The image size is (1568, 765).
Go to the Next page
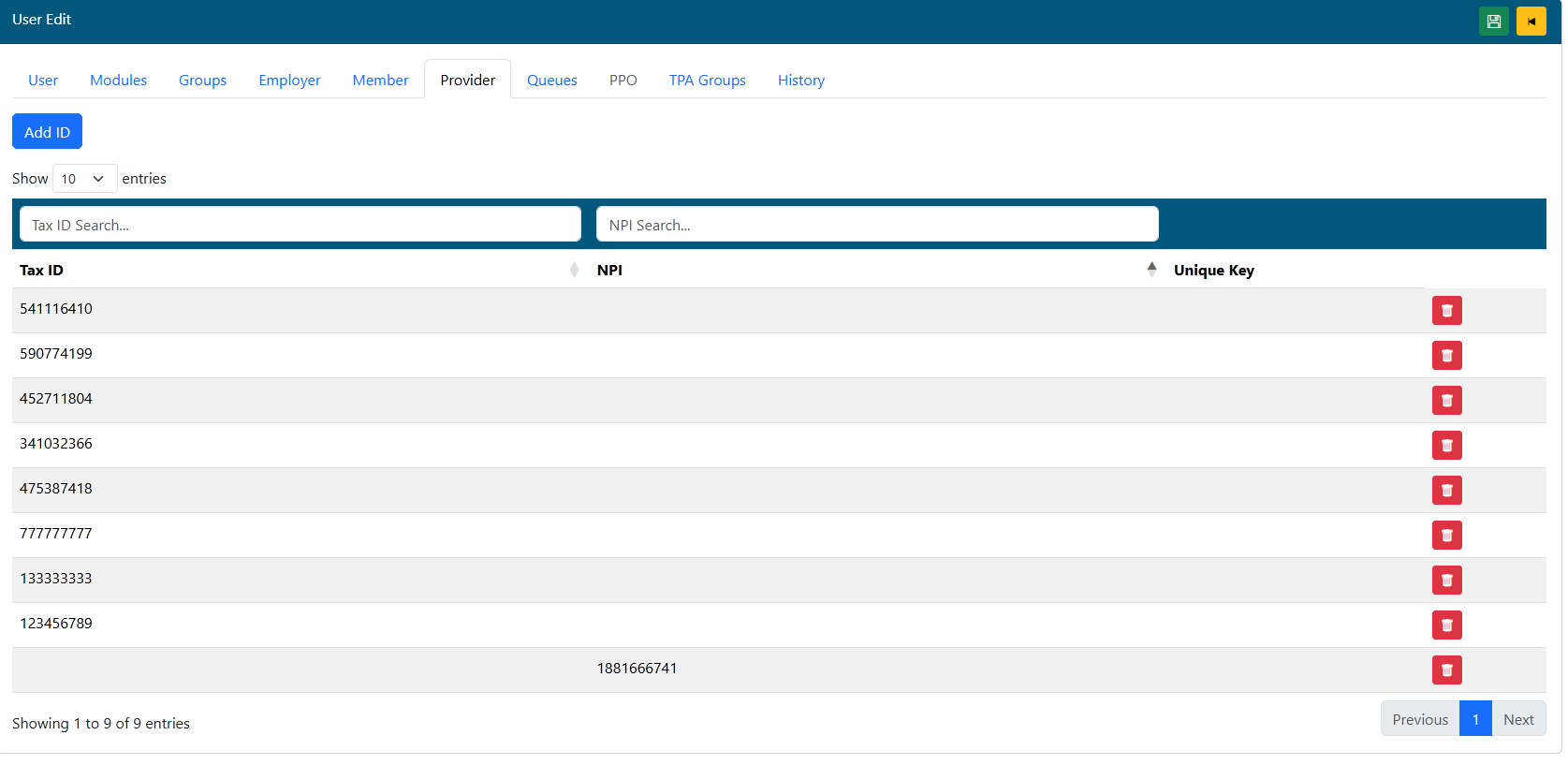click(x=1517, y=720)
